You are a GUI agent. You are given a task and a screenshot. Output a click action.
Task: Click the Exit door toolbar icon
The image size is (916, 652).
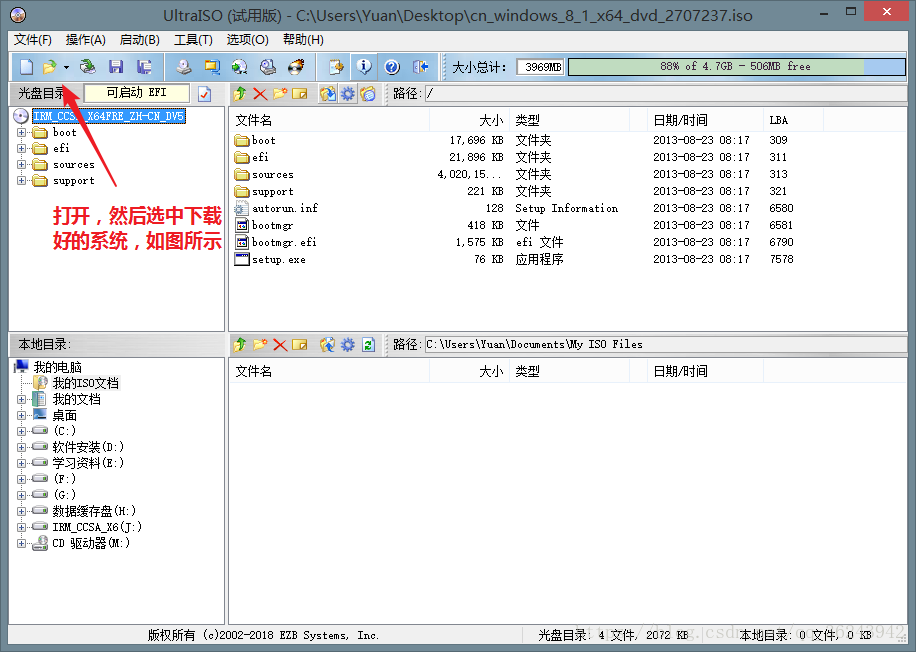[420, 67]
